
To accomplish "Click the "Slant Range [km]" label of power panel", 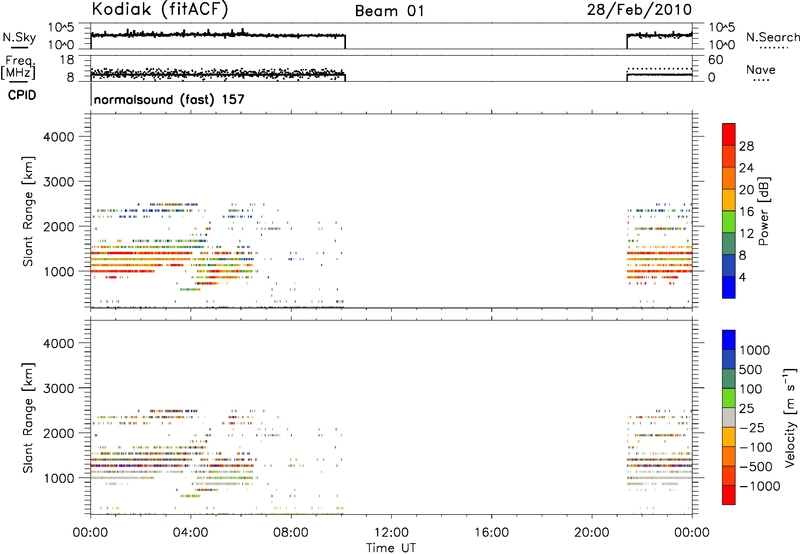I will (28, 211).
